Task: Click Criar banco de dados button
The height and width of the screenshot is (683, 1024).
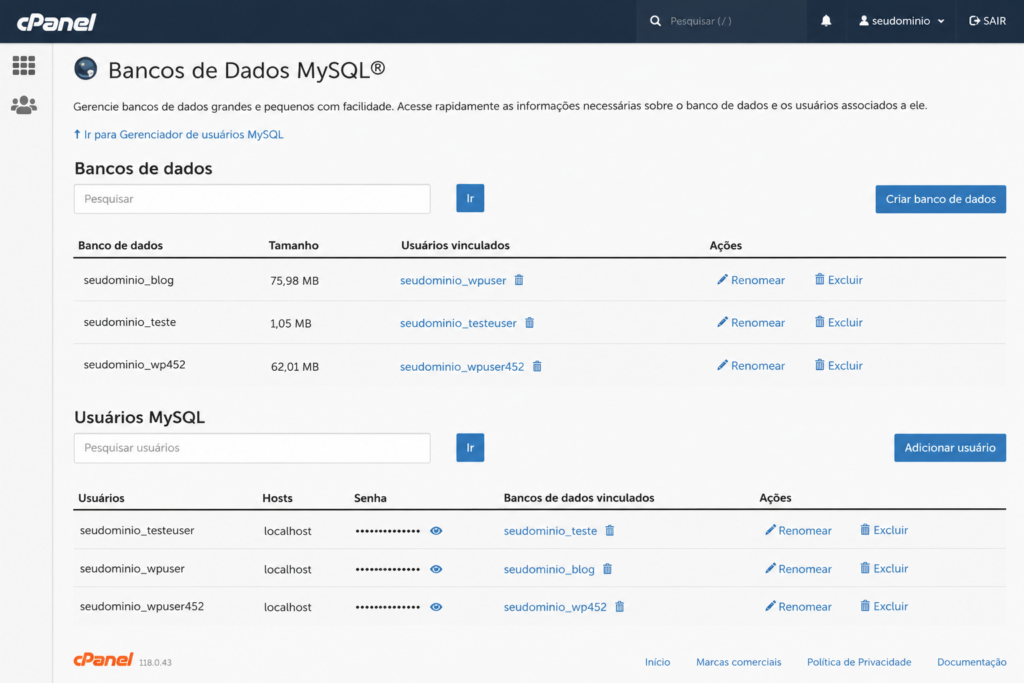Action: 940,199
